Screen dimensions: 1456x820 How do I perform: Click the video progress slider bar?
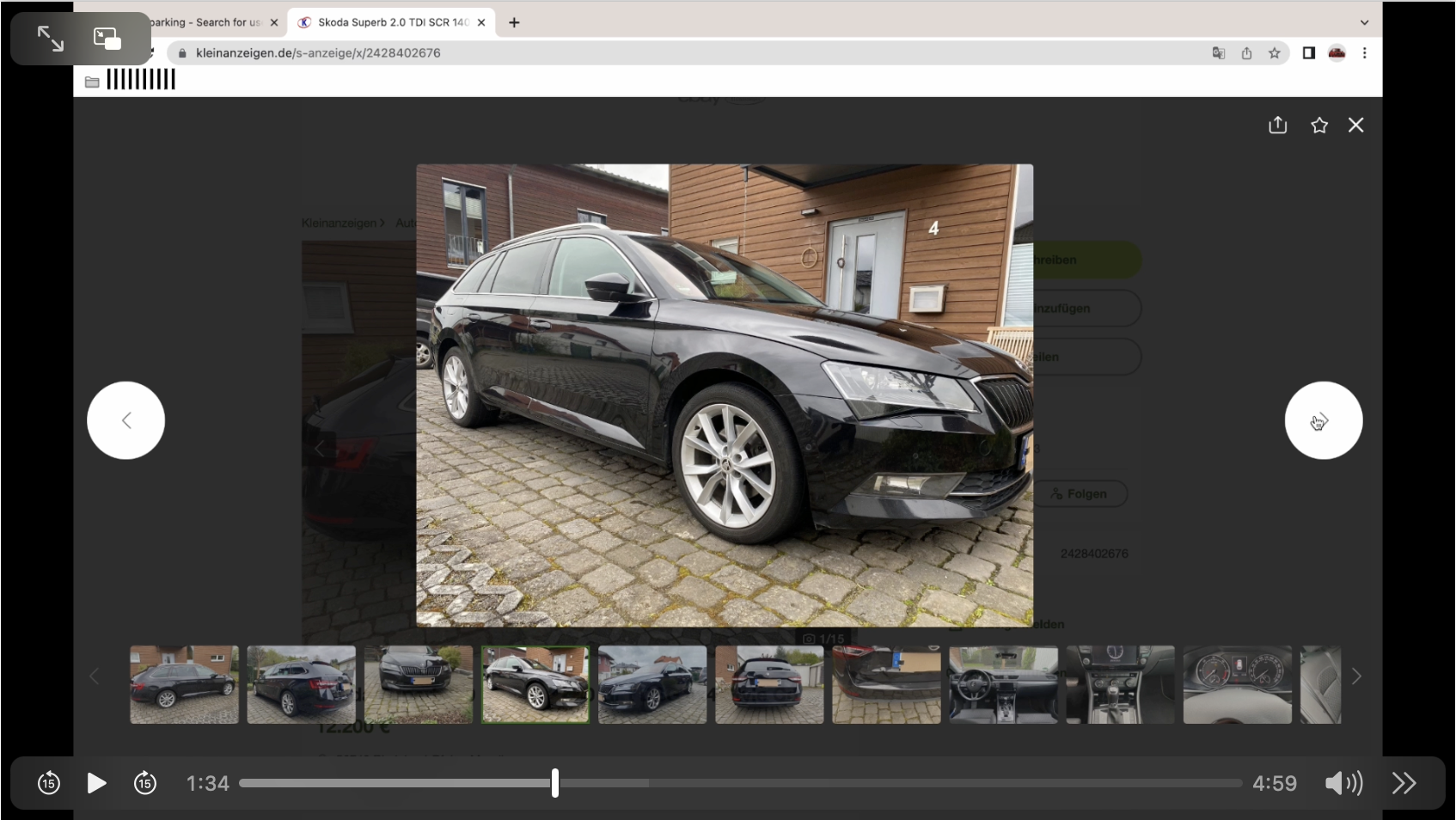[x=741, y=783]
